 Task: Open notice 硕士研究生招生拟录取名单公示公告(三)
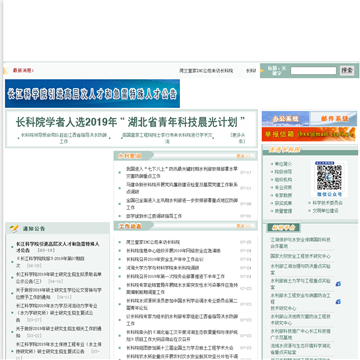tap(59, 277)
